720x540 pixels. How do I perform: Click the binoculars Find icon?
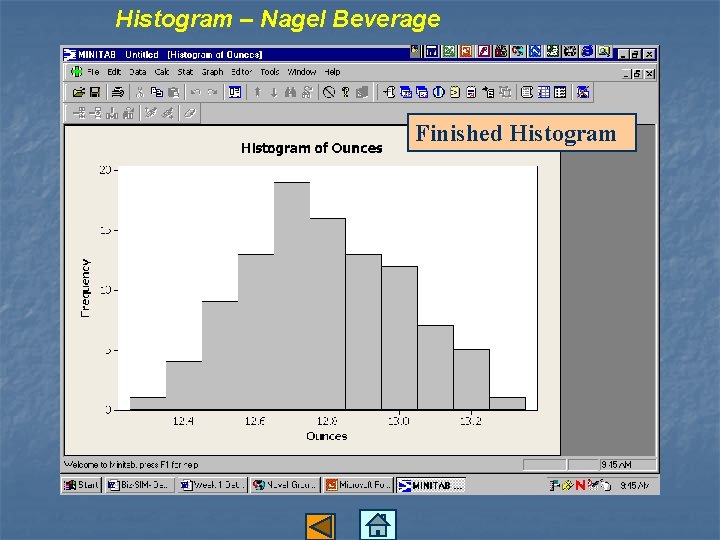click(x=290, y=92)
